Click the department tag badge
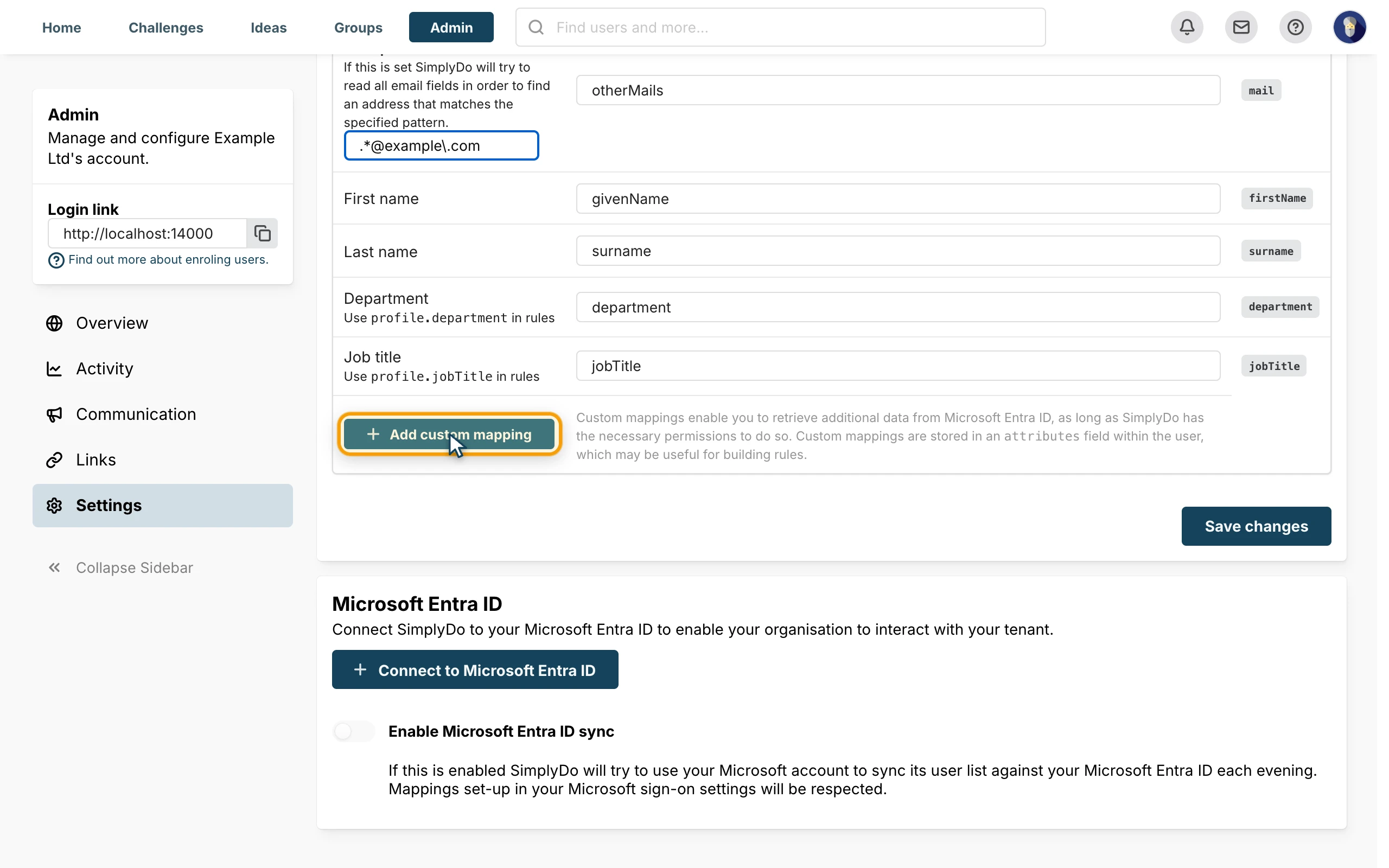The image size is (1389, 868). tap(1280, 307)
